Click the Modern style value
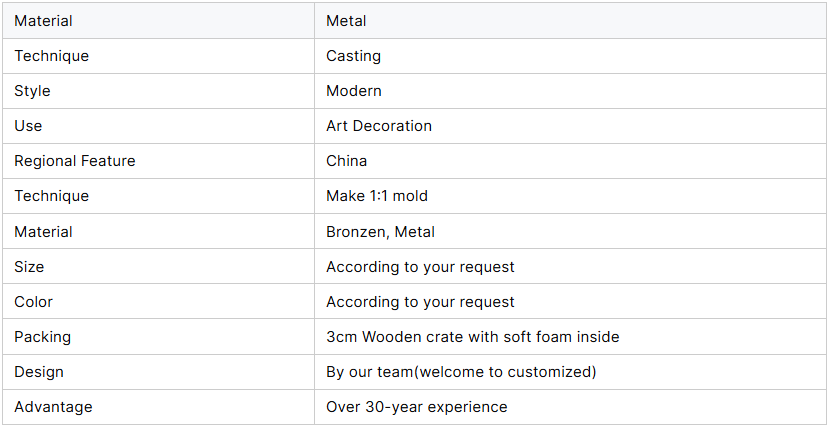 (x=354, y=91)
